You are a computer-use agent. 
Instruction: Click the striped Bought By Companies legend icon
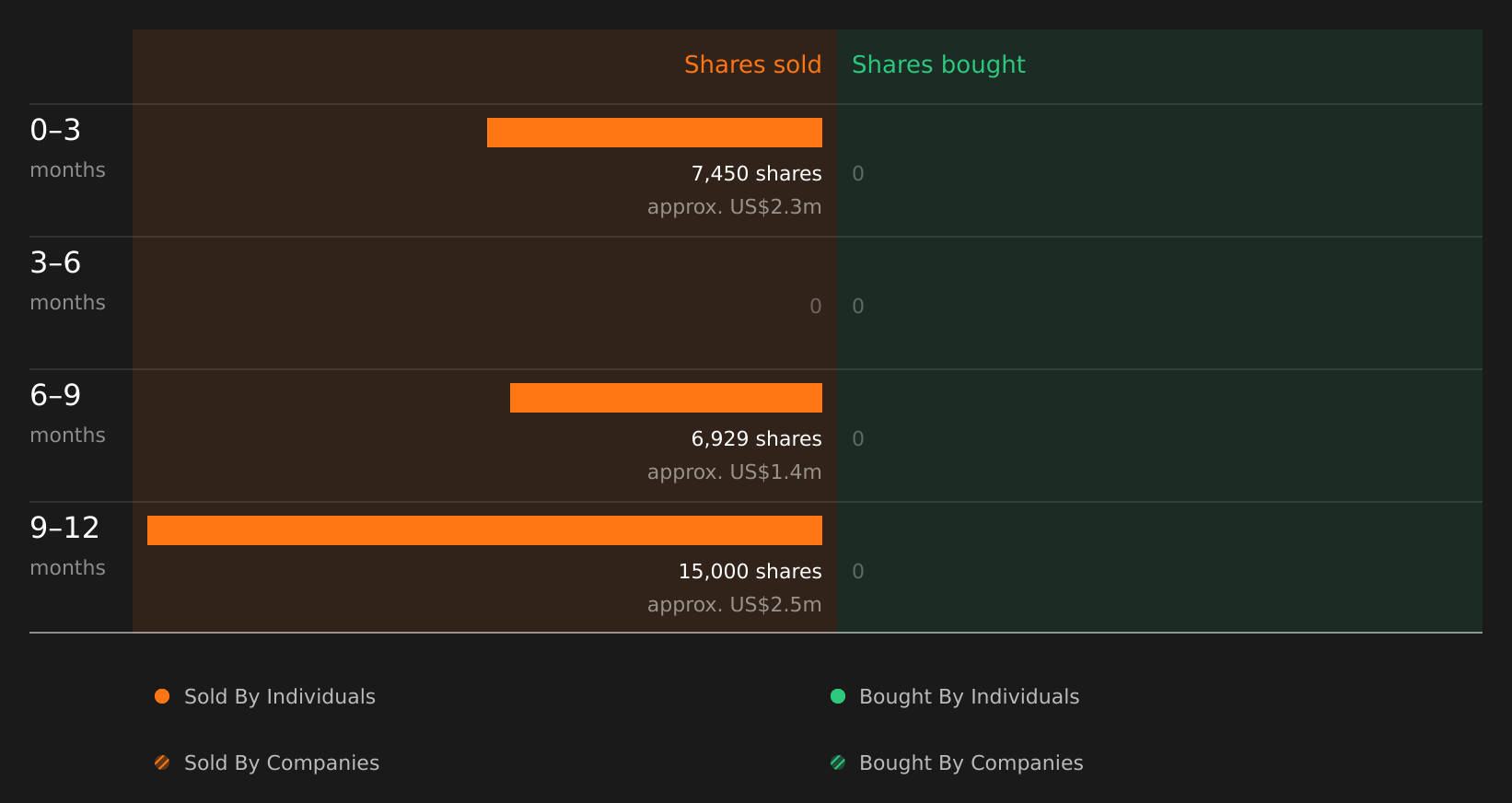(x=838, y=762)
